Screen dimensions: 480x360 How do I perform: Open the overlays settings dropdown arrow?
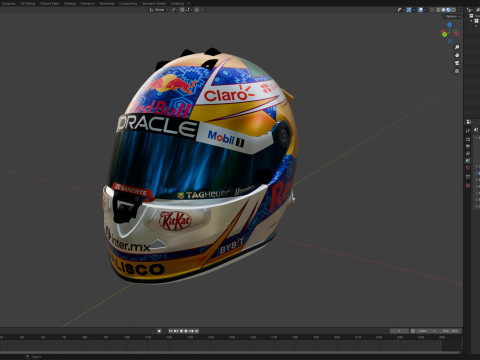point(426,10)
